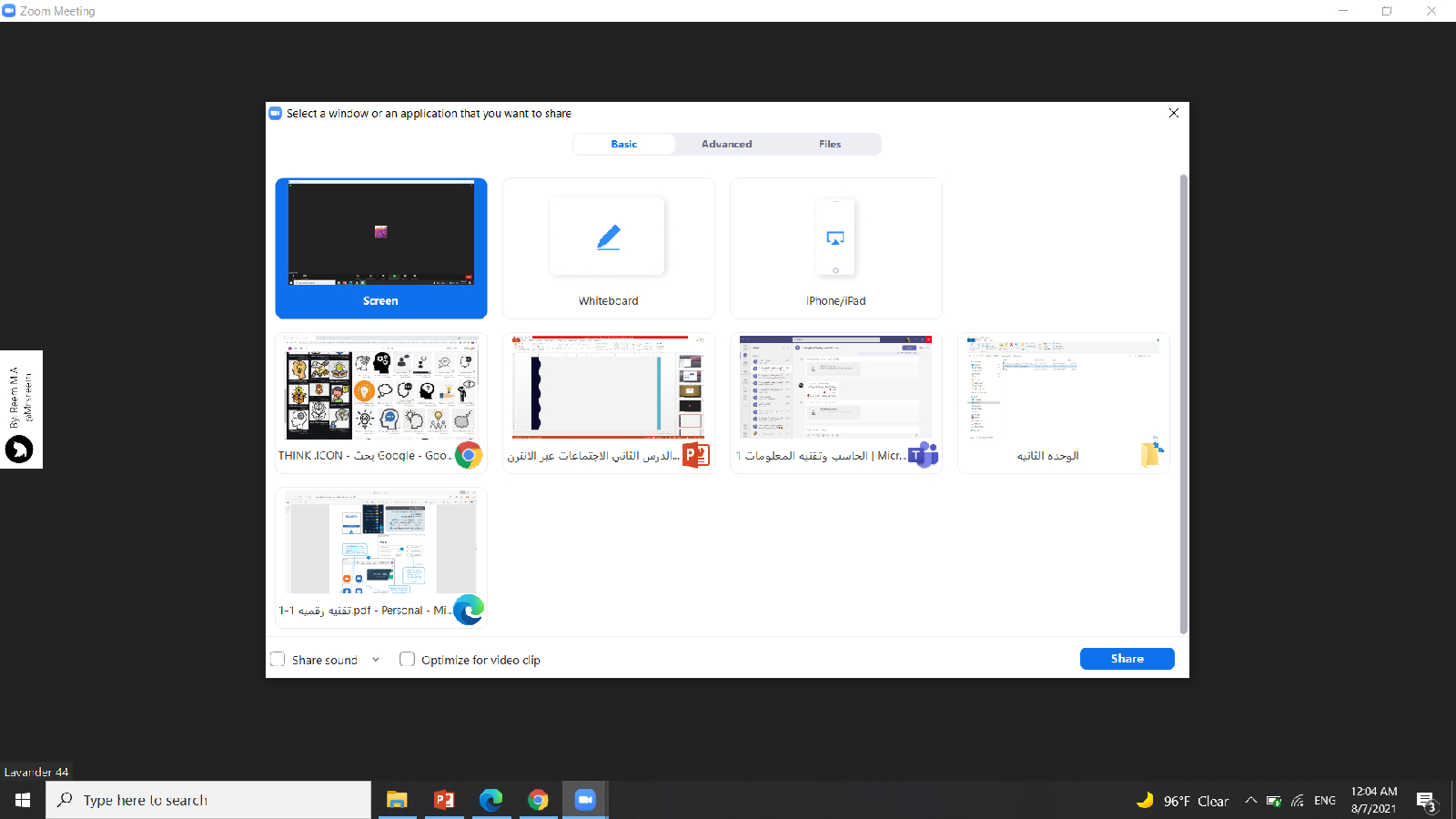1456x819 pixels.
Task: Launch Google Chrome from the taskbar
Action: coord(538,800)
